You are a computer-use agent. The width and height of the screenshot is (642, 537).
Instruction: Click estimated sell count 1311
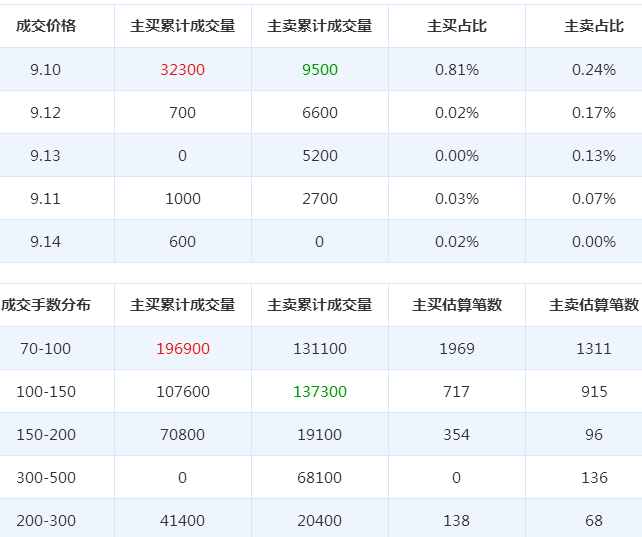(x=594, y=349)
